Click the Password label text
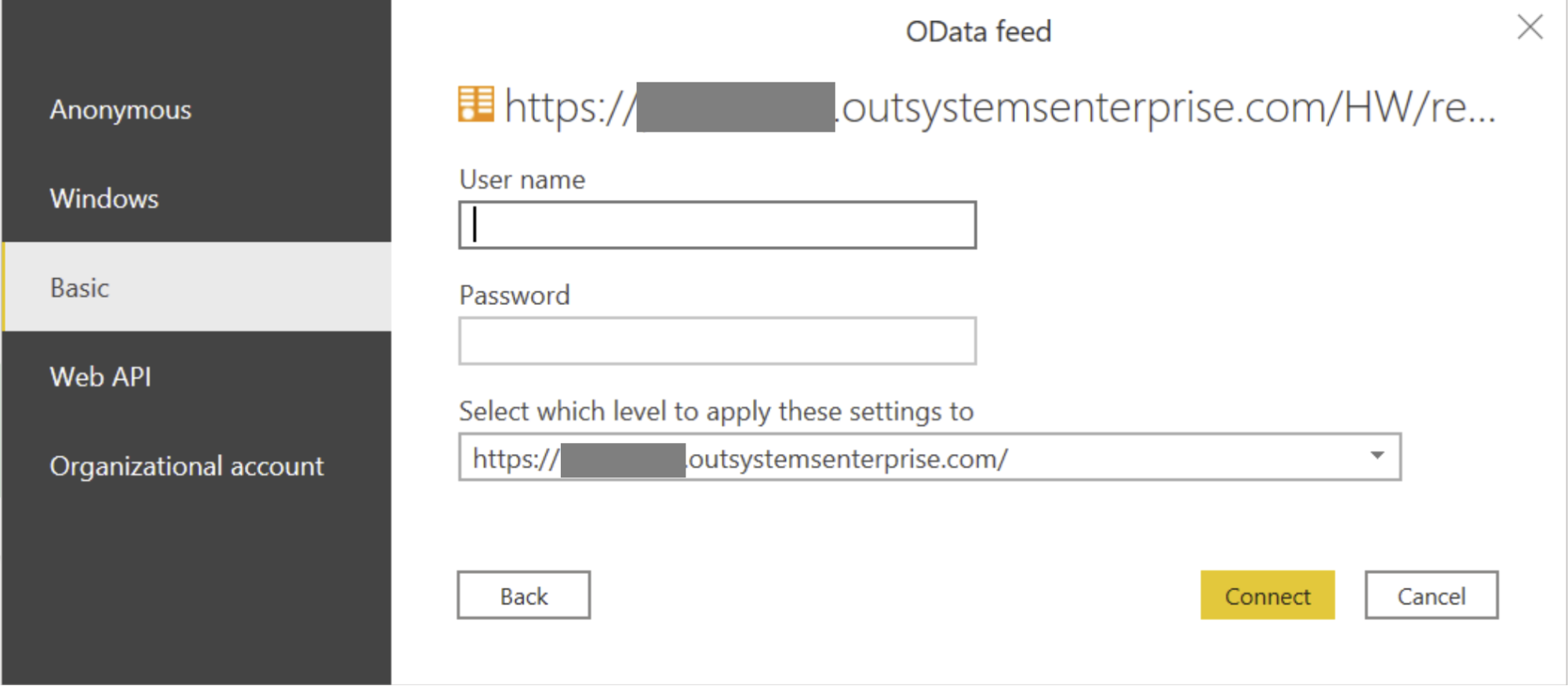 click(515, 296)
